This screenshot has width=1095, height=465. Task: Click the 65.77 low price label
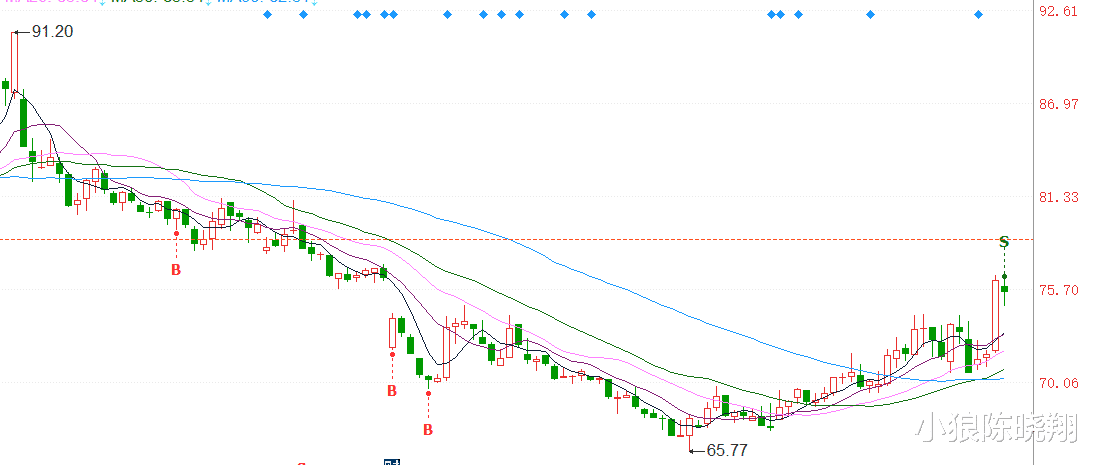(x=727, y=451)
